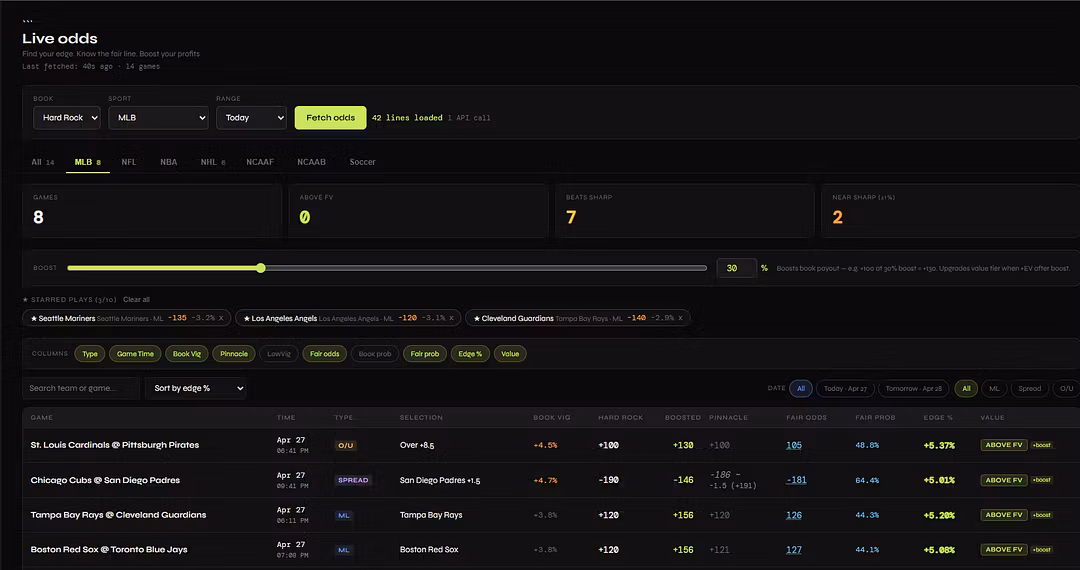
Task: Click the fair odds link 105
Action: click(x=793, y=445)
